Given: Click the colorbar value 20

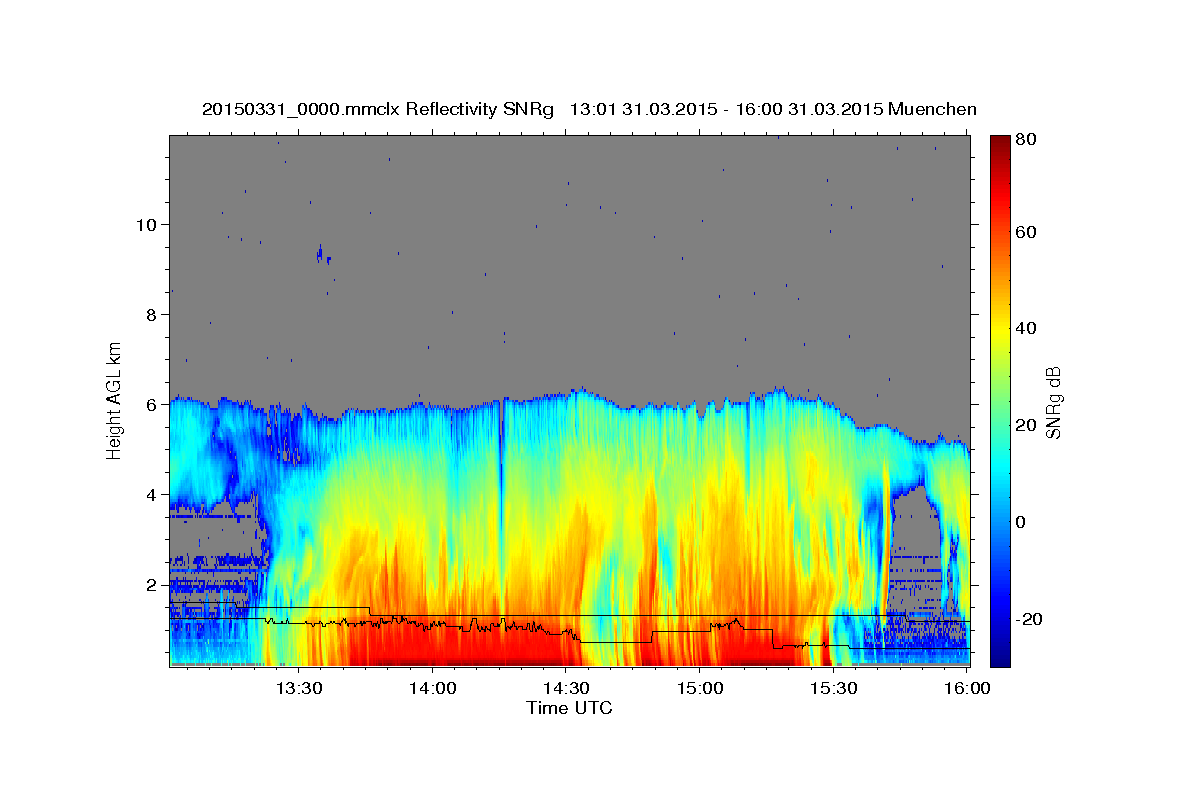Looking at the screenshot, I should [x=1024, y=425].
